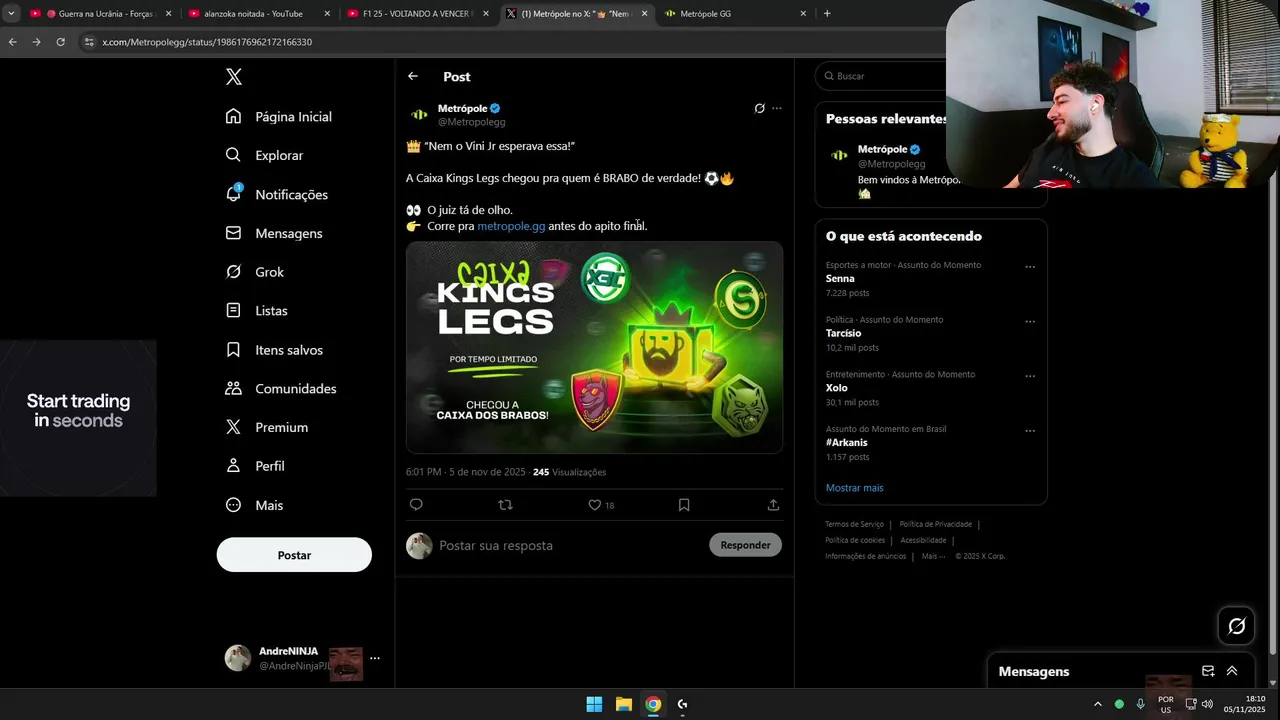Click the Responder button
This screenshot has width=1280, height=720.
(x=745, y=545)
